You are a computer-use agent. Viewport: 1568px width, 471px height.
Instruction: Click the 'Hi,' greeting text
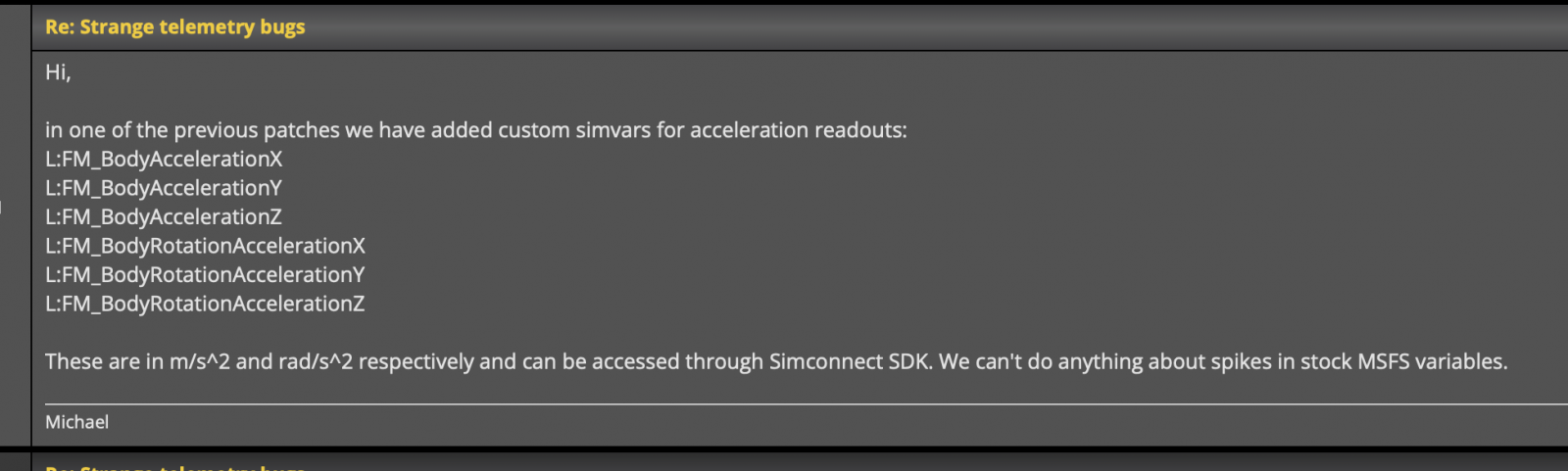tap(58, 72)
